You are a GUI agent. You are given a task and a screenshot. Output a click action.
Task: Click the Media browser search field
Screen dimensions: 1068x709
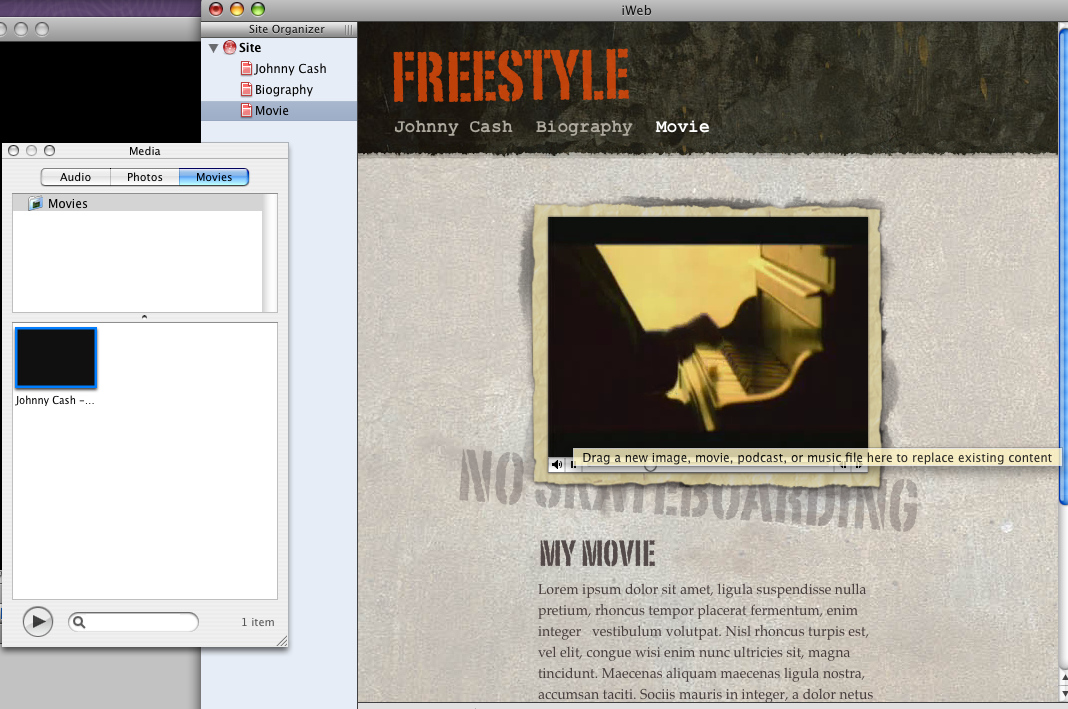[x=134, y=622]
